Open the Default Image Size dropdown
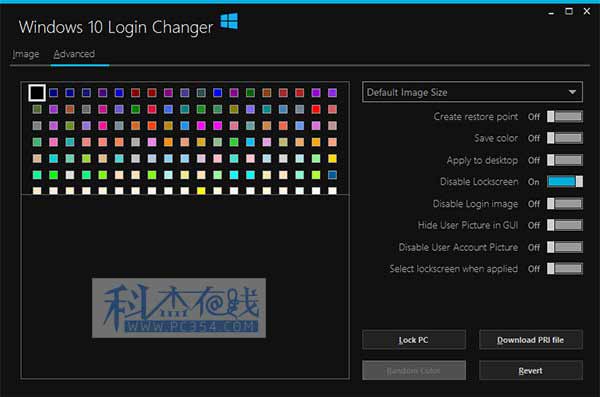Viewport: 600px width, 397px height. (x=472, y=92)
